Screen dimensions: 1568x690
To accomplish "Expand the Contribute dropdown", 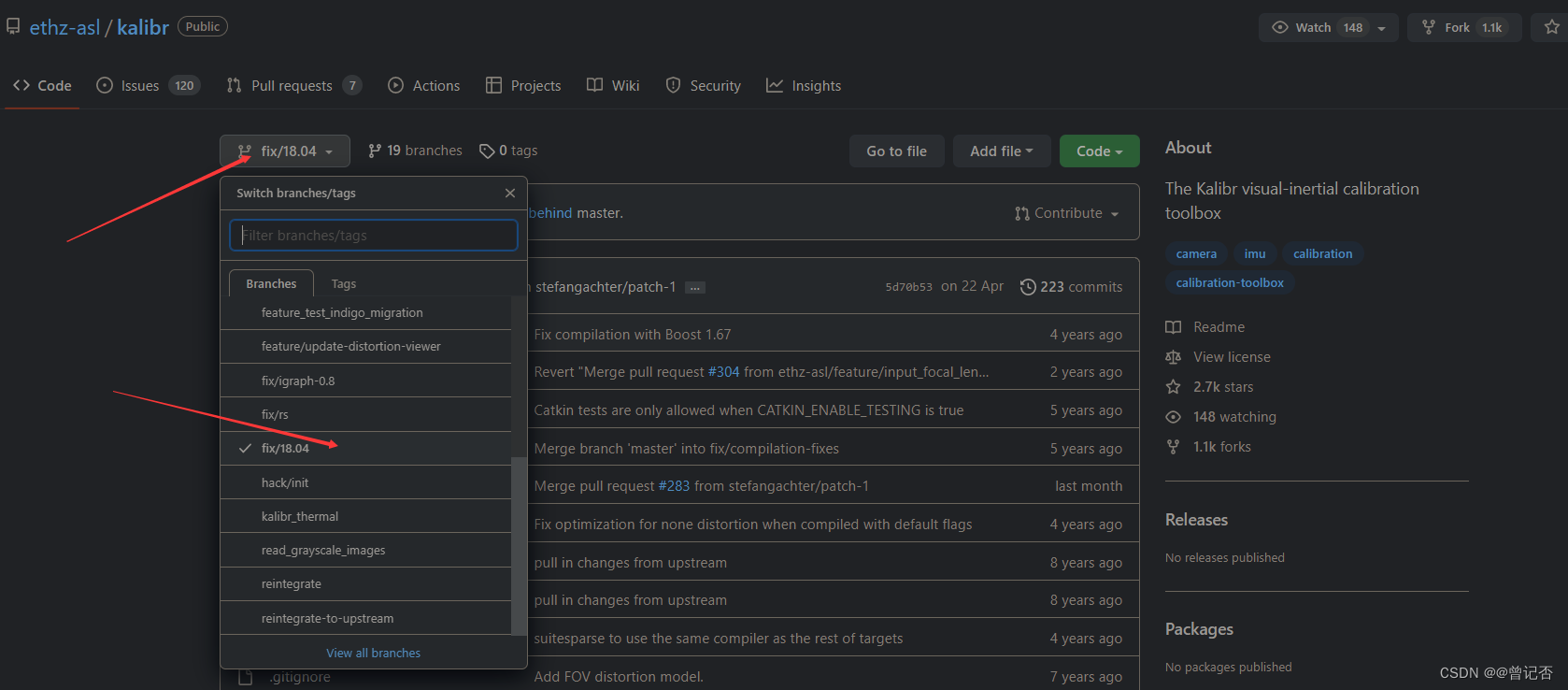I will pos(1066,213).
